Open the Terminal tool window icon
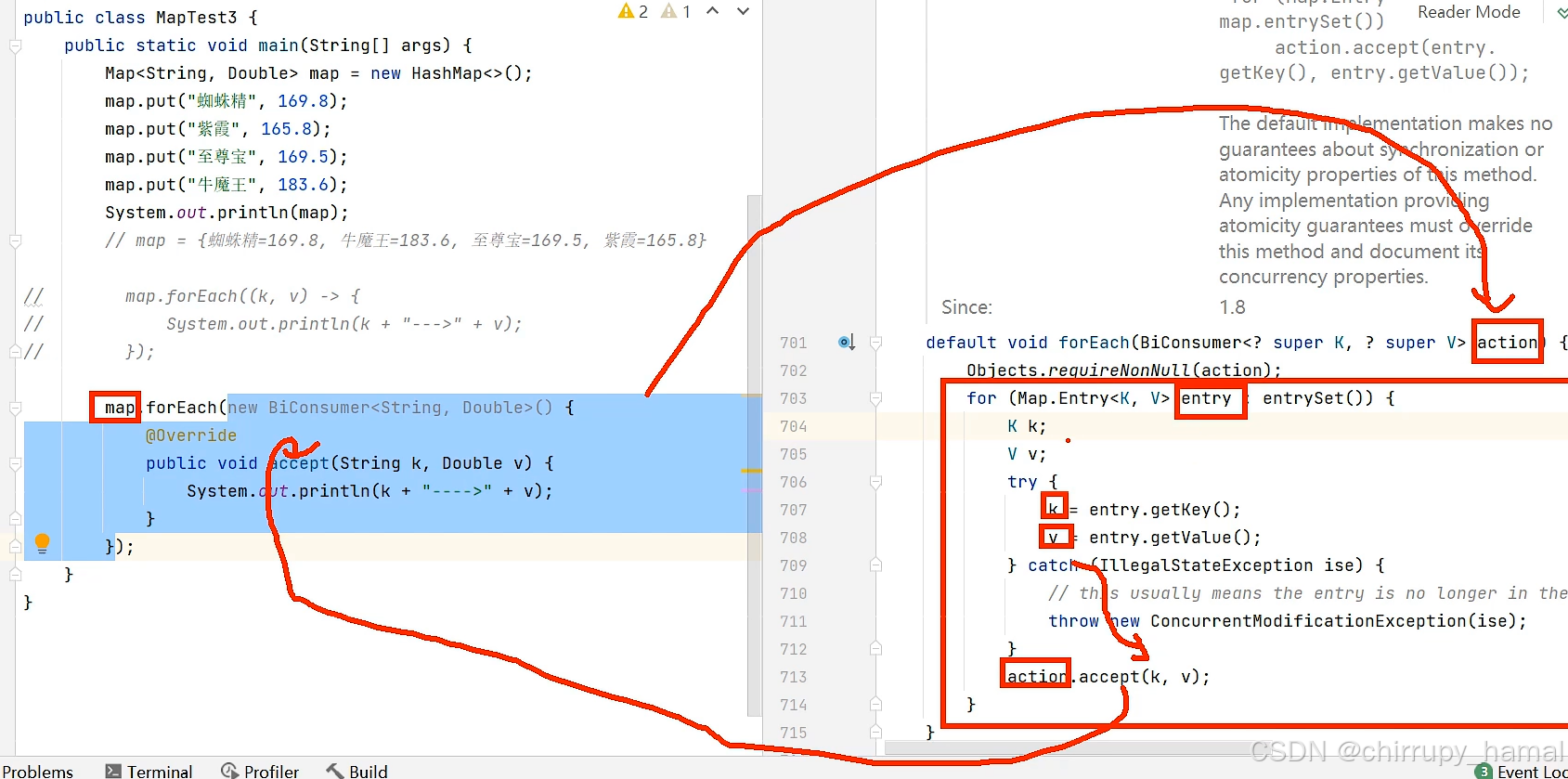Screen dimensions: 1568x779 pyautogui.click(x=113, y=771)
